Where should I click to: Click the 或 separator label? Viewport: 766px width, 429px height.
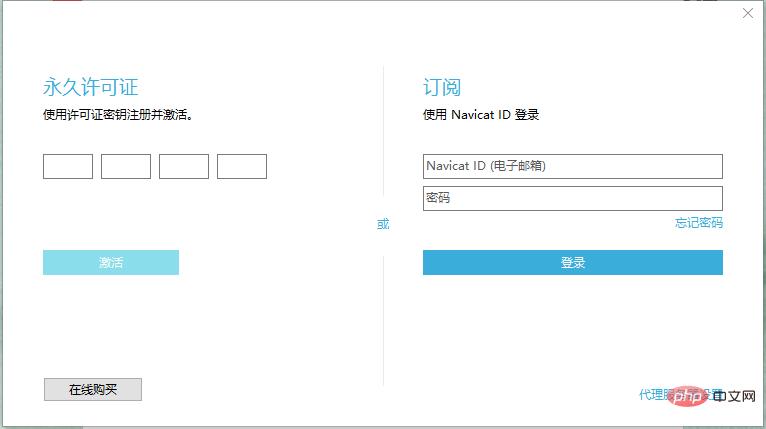[383, 224]
